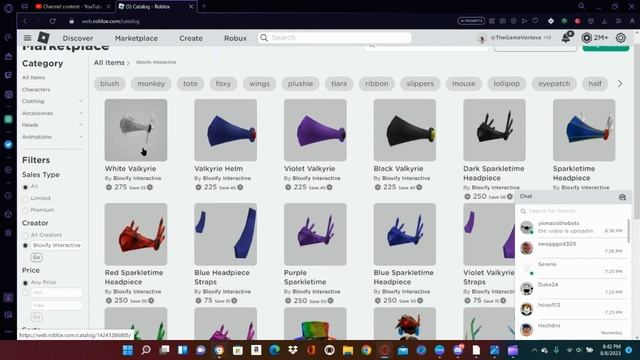Select the All sales type radio
Screen dimensions: 640x360
[25, 187]
